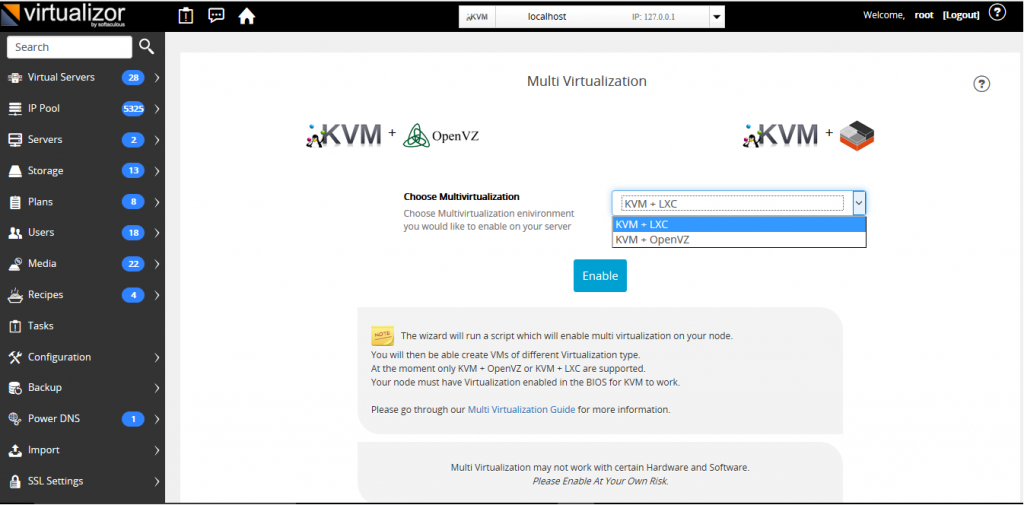The height and width of the screenshot is (505, 1024).
Task: Open the Multi Virtualization Guide link
Action: (x=521, y=410)
